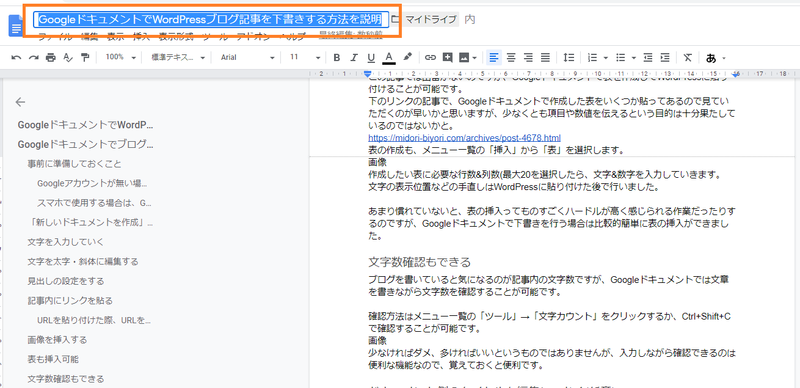Align text left

pyautogui.click(x=493, y=58)
